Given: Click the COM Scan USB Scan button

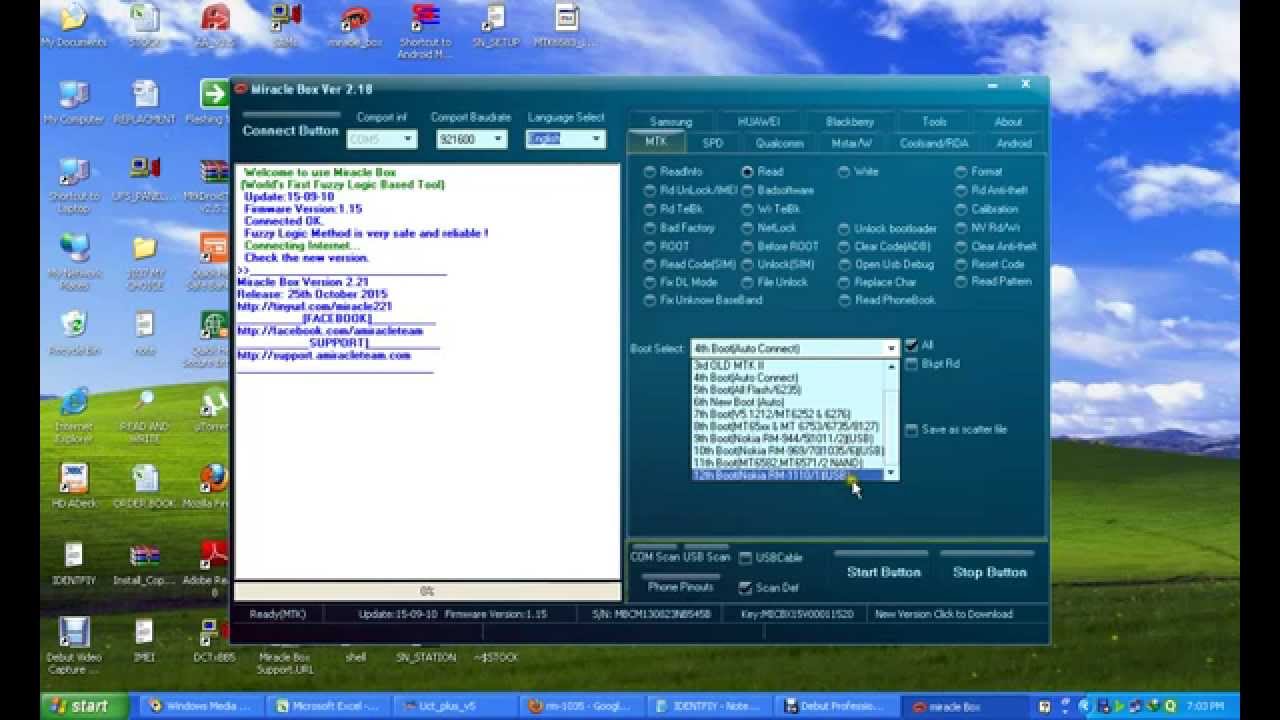Looking at the screenshot, I should (x=680, y=557).
